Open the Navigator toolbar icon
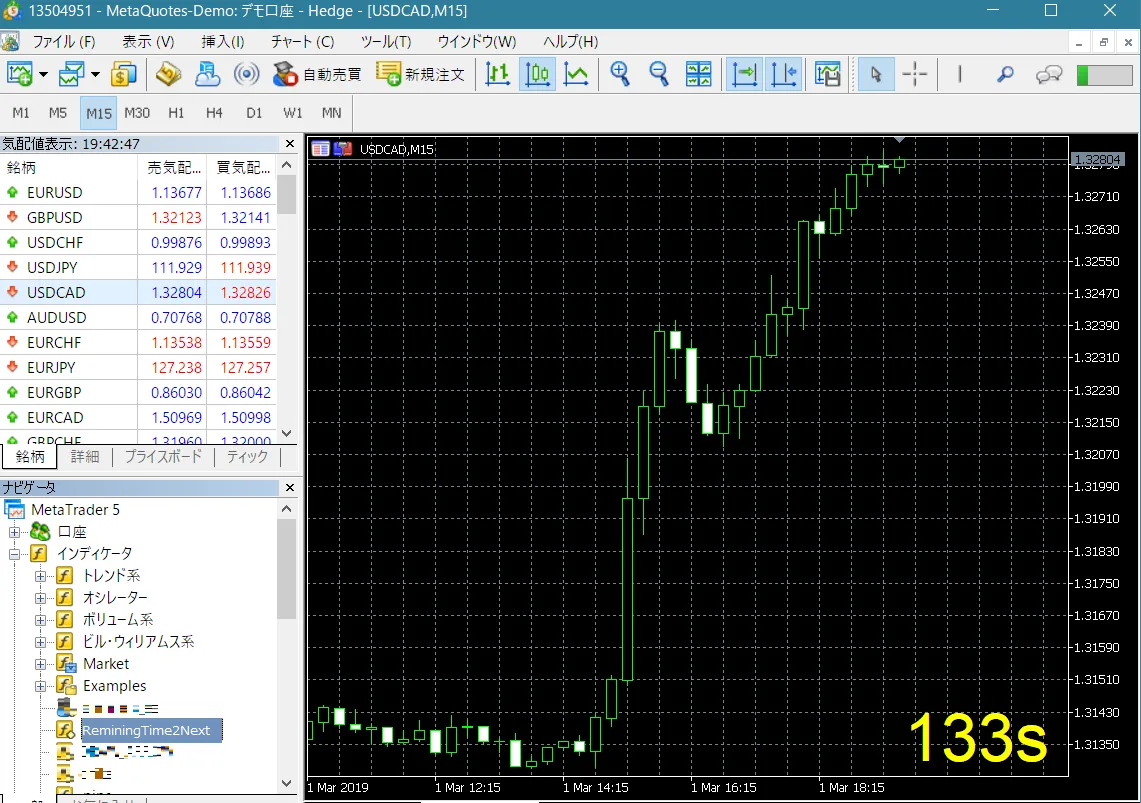The width and height of the screenshot is (1141, 803). point(207,74)
